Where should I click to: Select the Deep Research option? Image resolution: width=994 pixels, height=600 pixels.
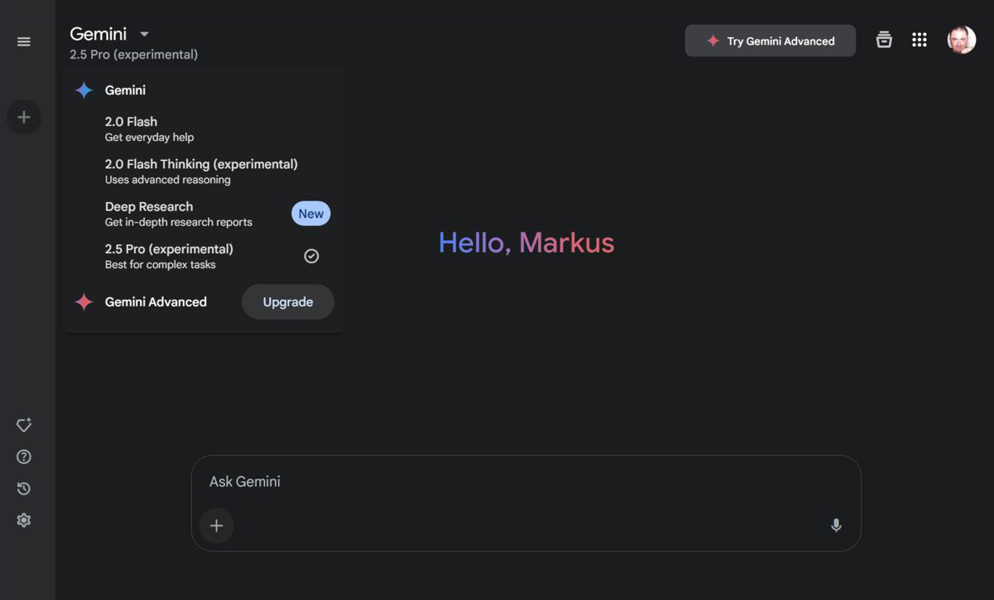pyautogui.click(x=203, y=214)
